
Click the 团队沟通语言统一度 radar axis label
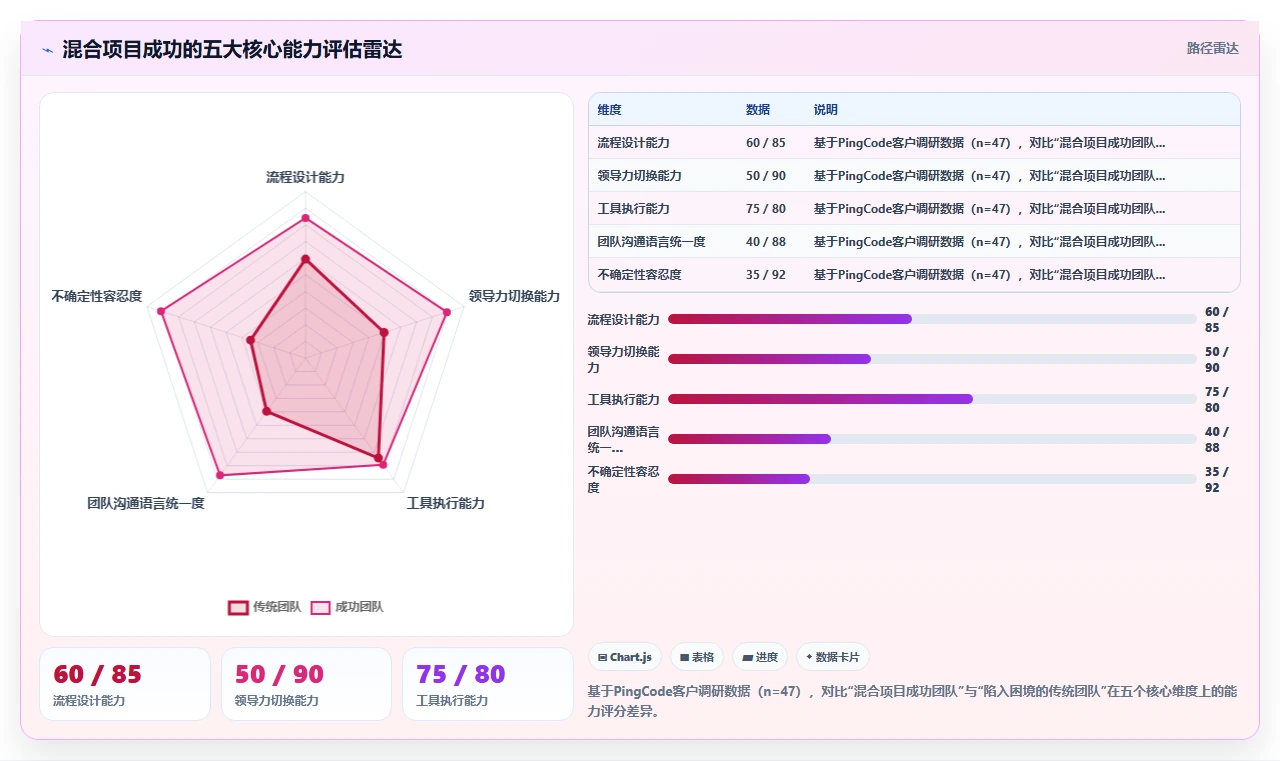pyautogui.click(x=146, y=504)
